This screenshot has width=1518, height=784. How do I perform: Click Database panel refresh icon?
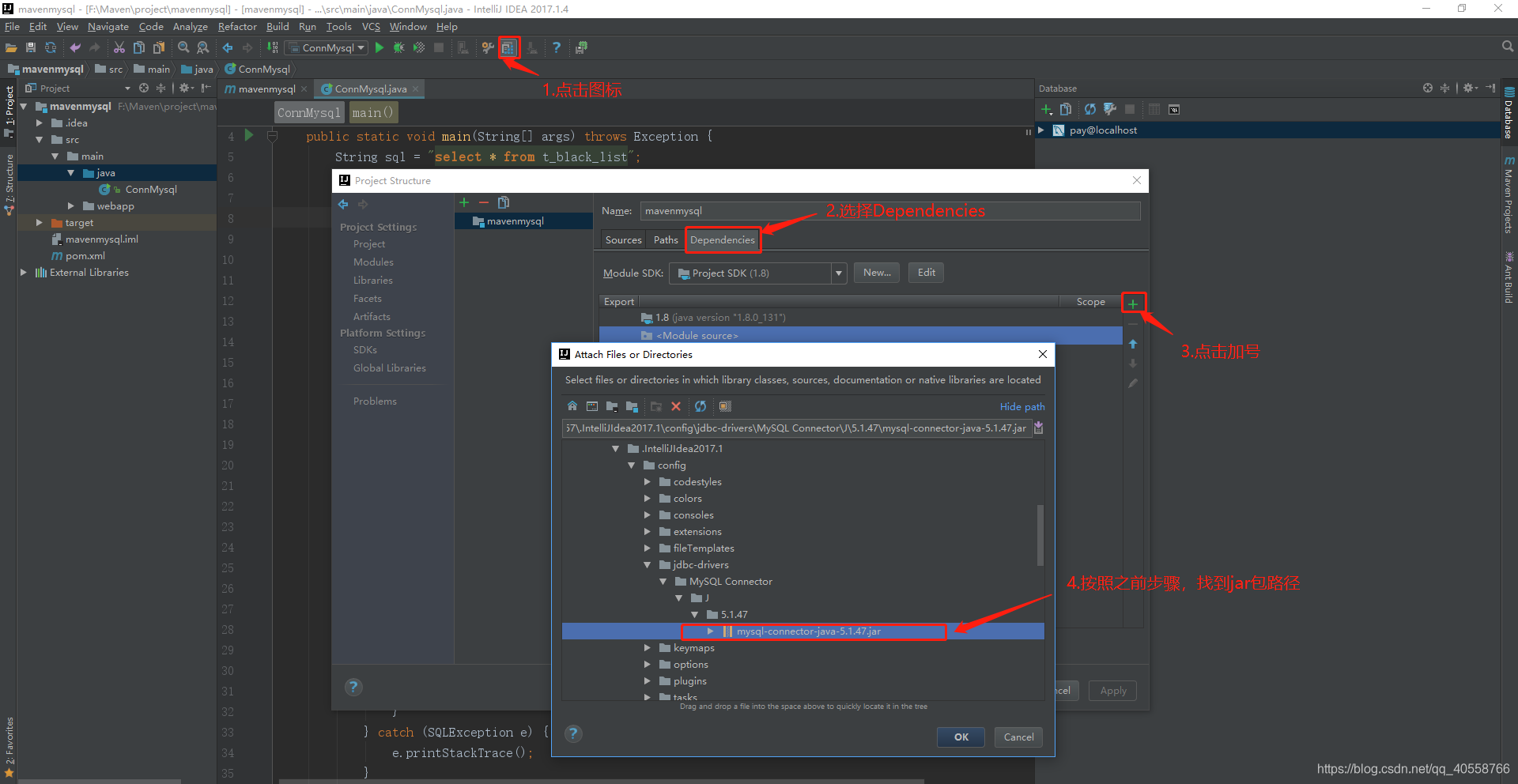click(1090, 109)
